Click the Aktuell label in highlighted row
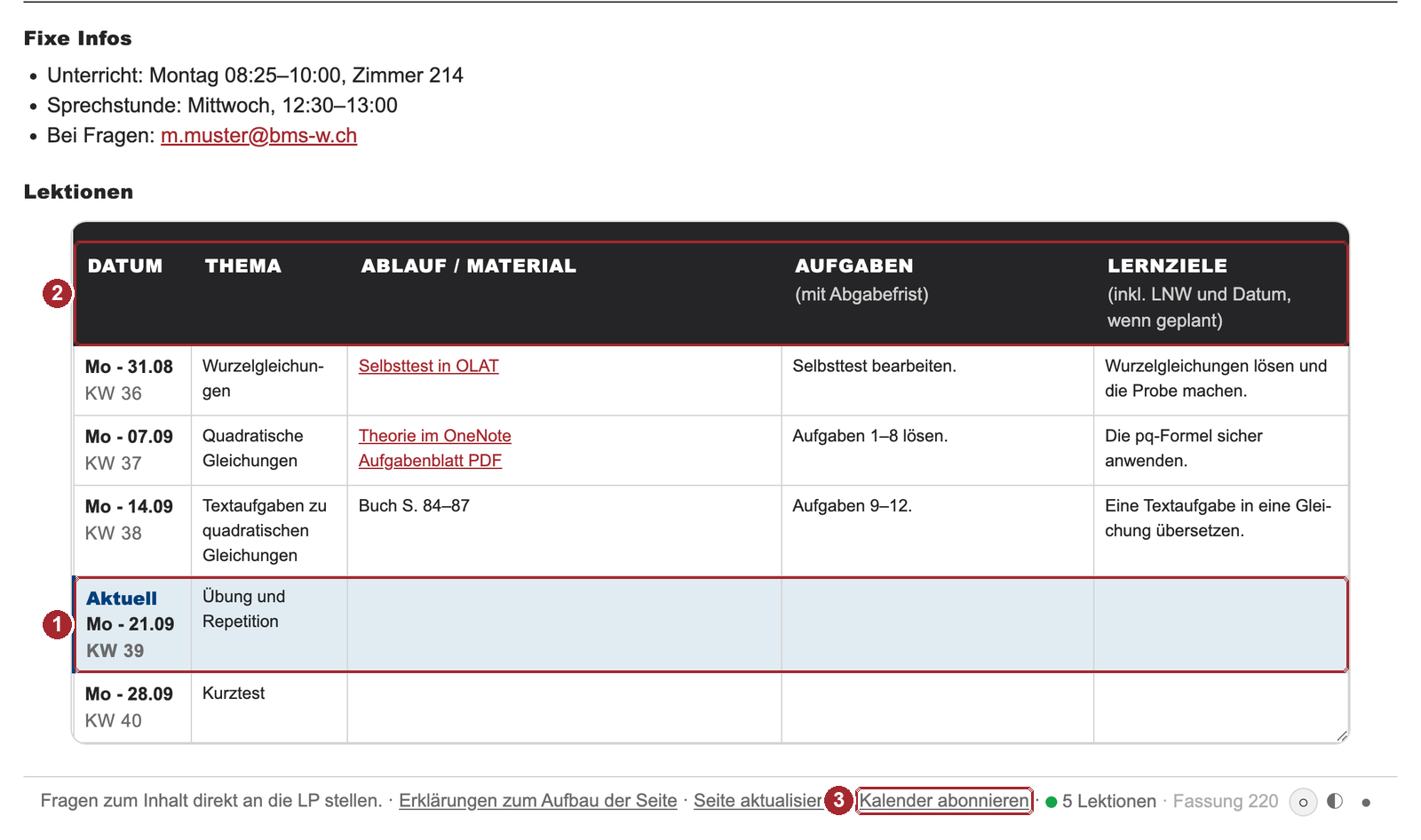 tap(122, 598)
